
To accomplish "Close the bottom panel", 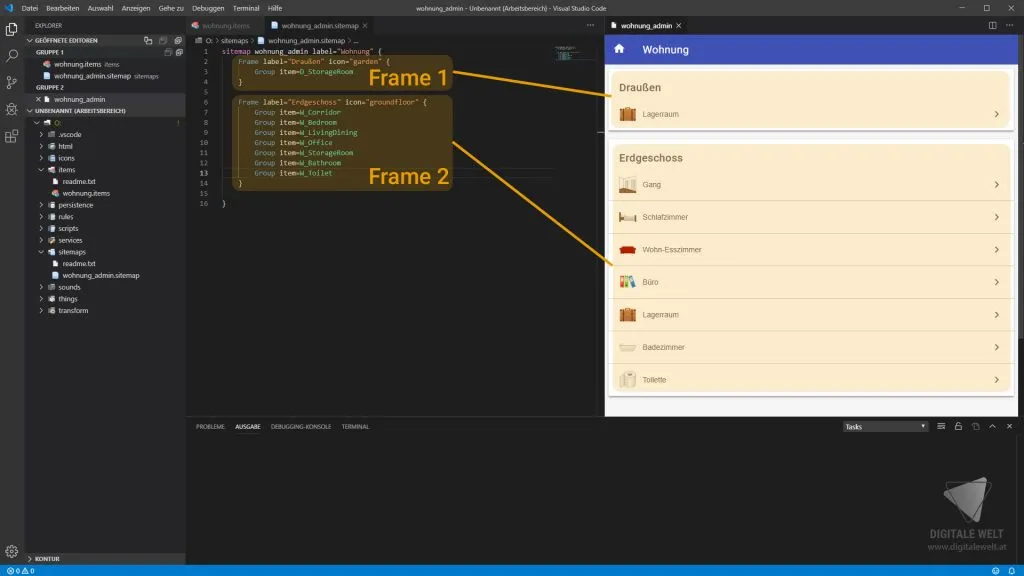I will [x=1010, y=426].
